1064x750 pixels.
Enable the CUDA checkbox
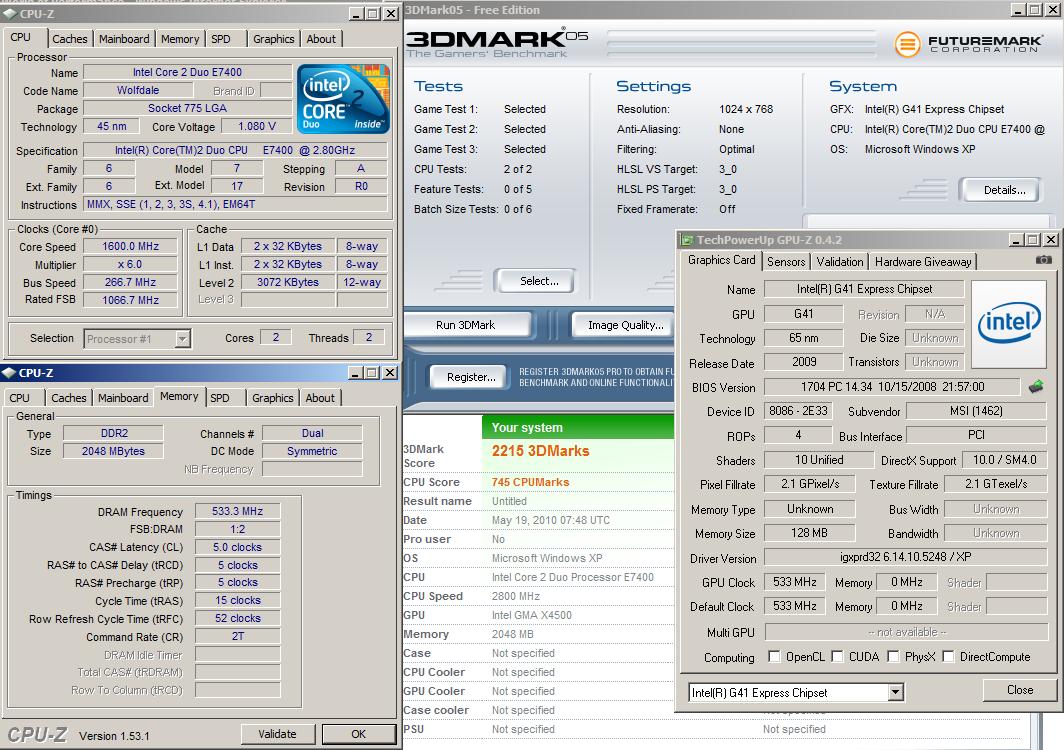pyautogui.click(x=837, y=656)
